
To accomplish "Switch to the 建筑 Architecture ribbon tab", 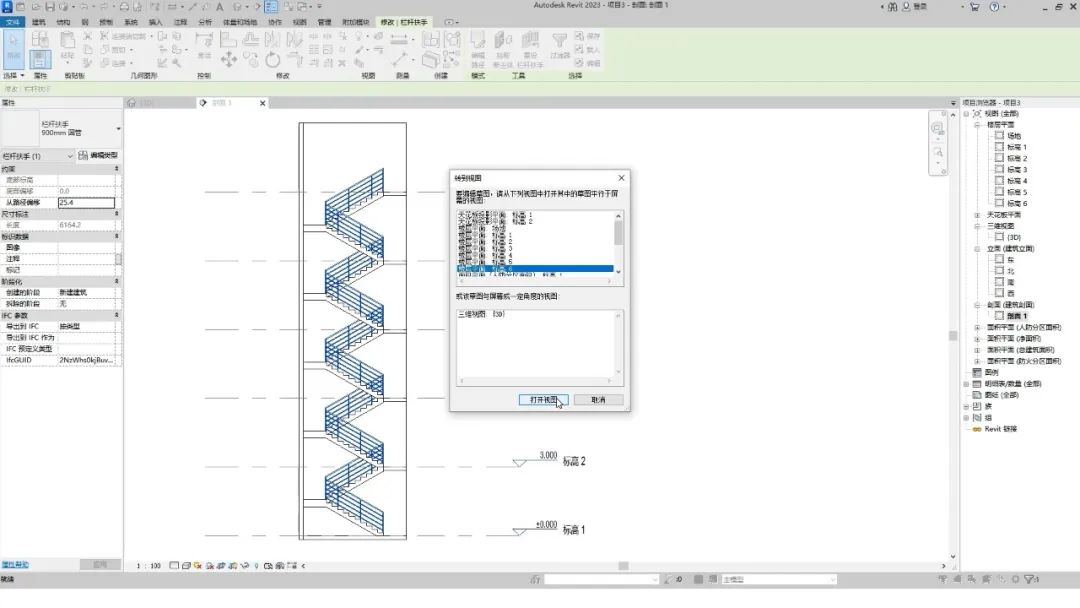I will (39, 21).
